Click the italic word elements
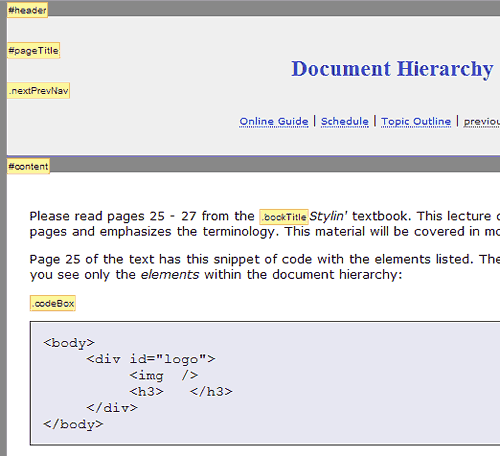500x456 pixels. [170, 275]
